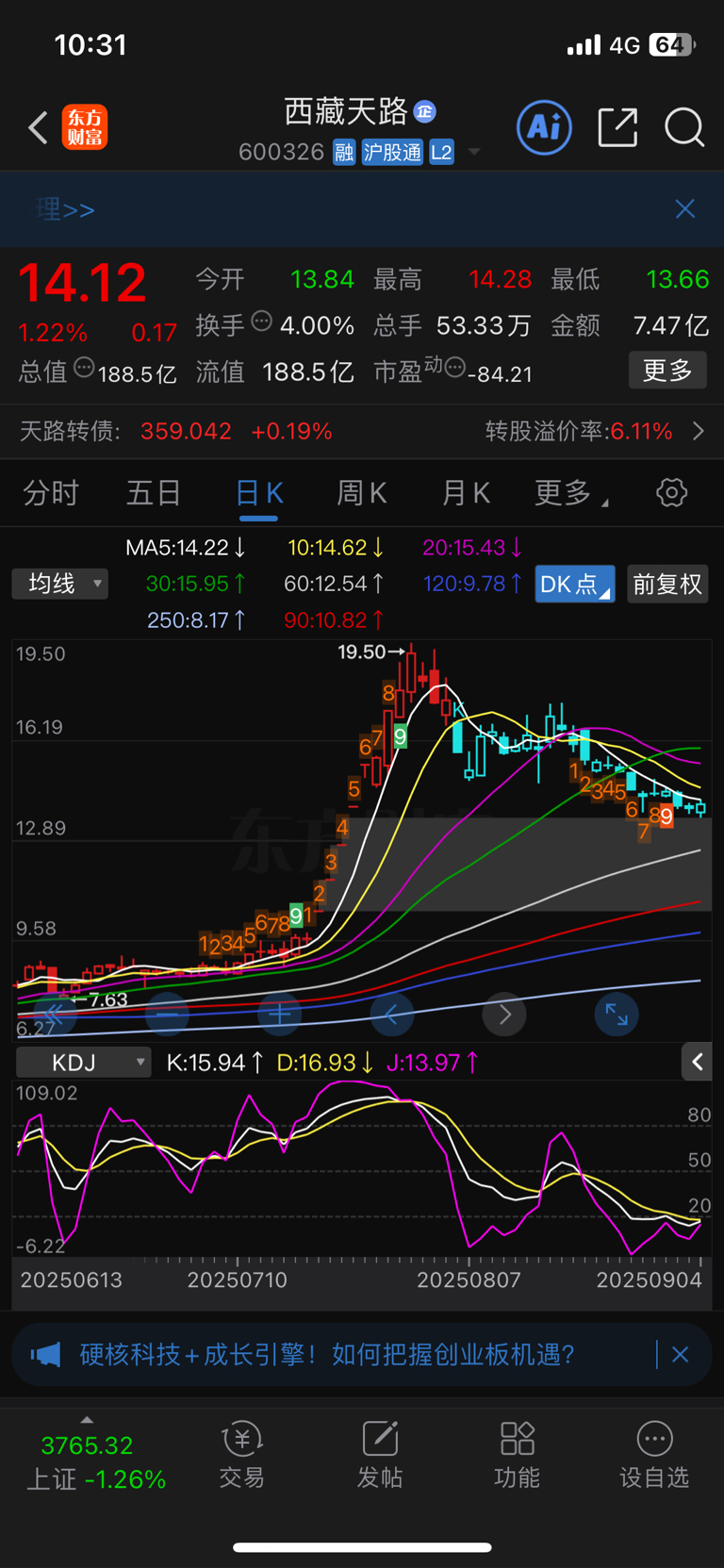Open the 发帖 post tab
Image resolution: width=724 pixels, height=1568 pixels.
click(380, 1455)
